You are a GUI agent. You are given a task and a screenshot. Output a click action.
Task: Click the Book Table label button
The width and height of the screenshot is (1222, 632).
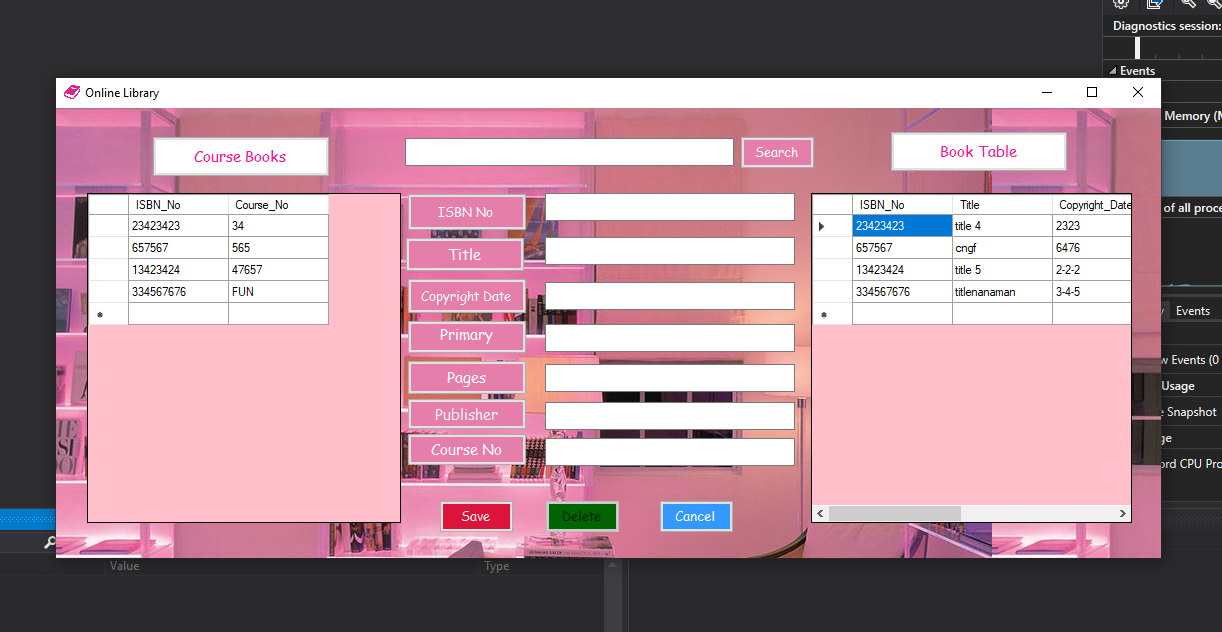pos(978,152)
